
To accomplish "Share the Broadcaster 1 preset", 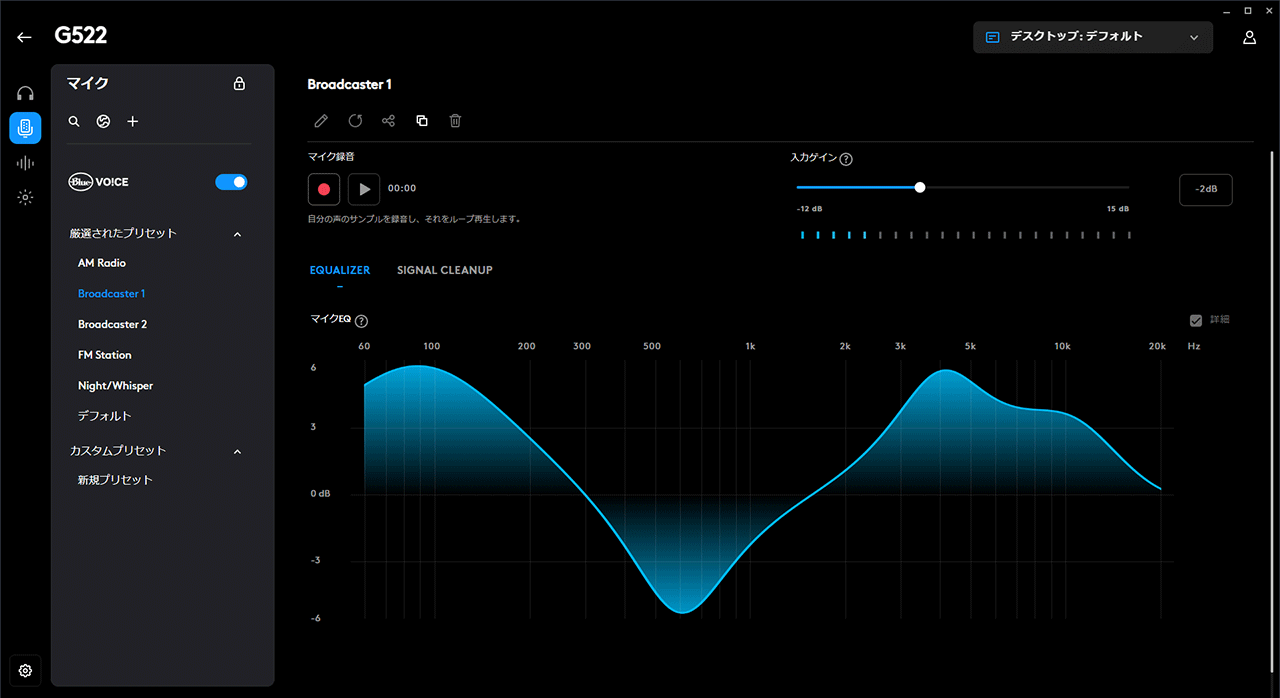I will [389, 121].
